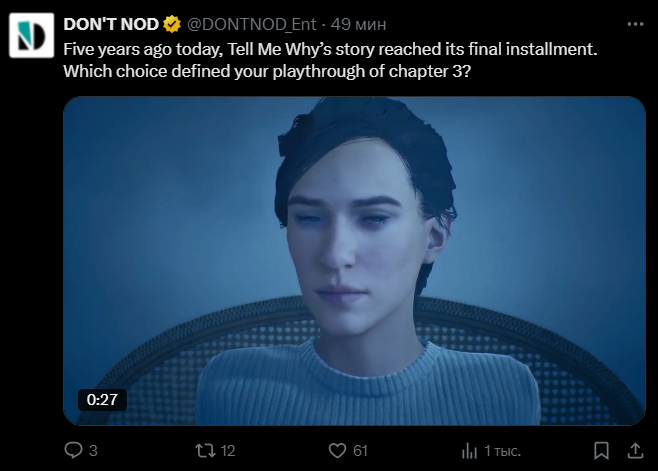Click the question about chapter 3

267,71
